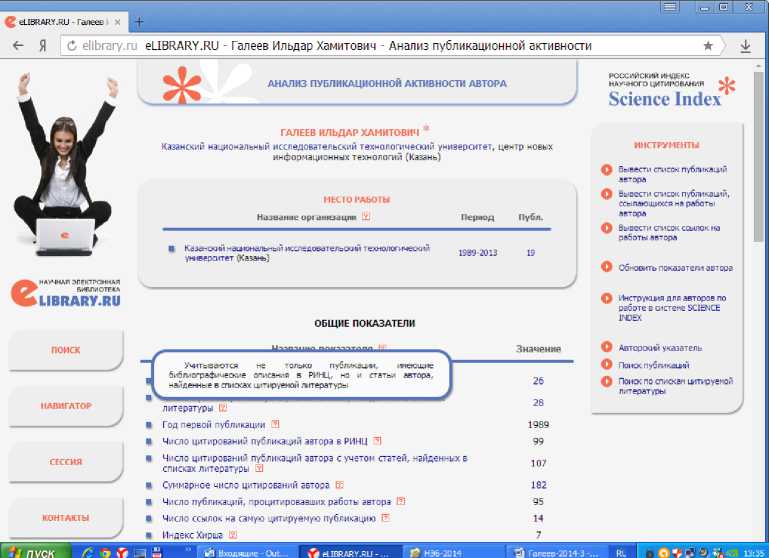Image resolution: width=769 pixels, height=558 pixels.
Task: Click the Science Index logo
Action: [671, 91]
